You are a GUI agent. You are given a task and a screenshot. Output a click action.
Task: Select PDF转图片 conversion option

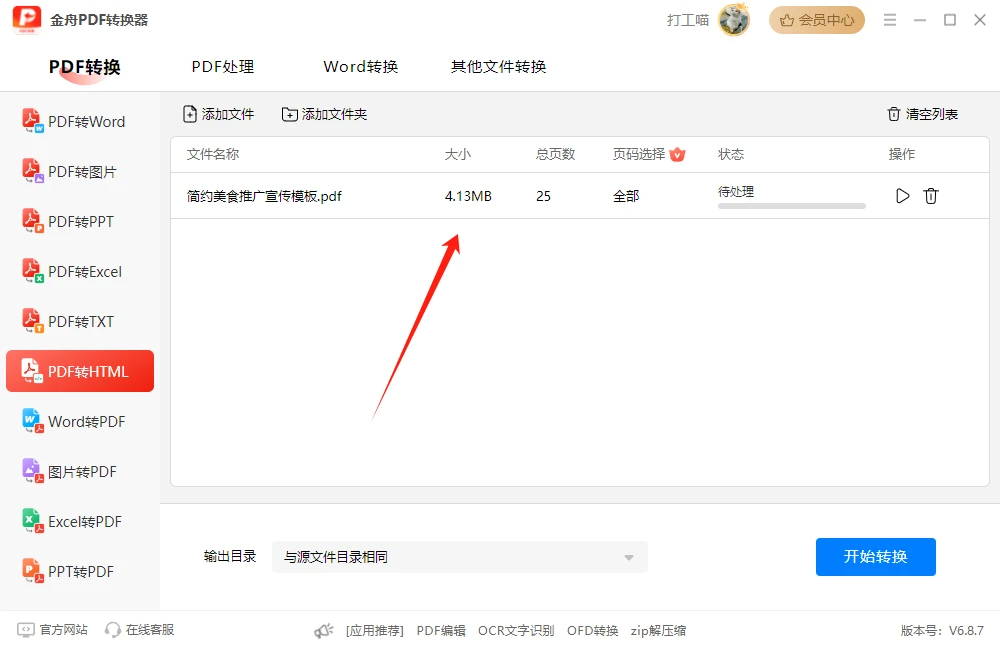80,172
